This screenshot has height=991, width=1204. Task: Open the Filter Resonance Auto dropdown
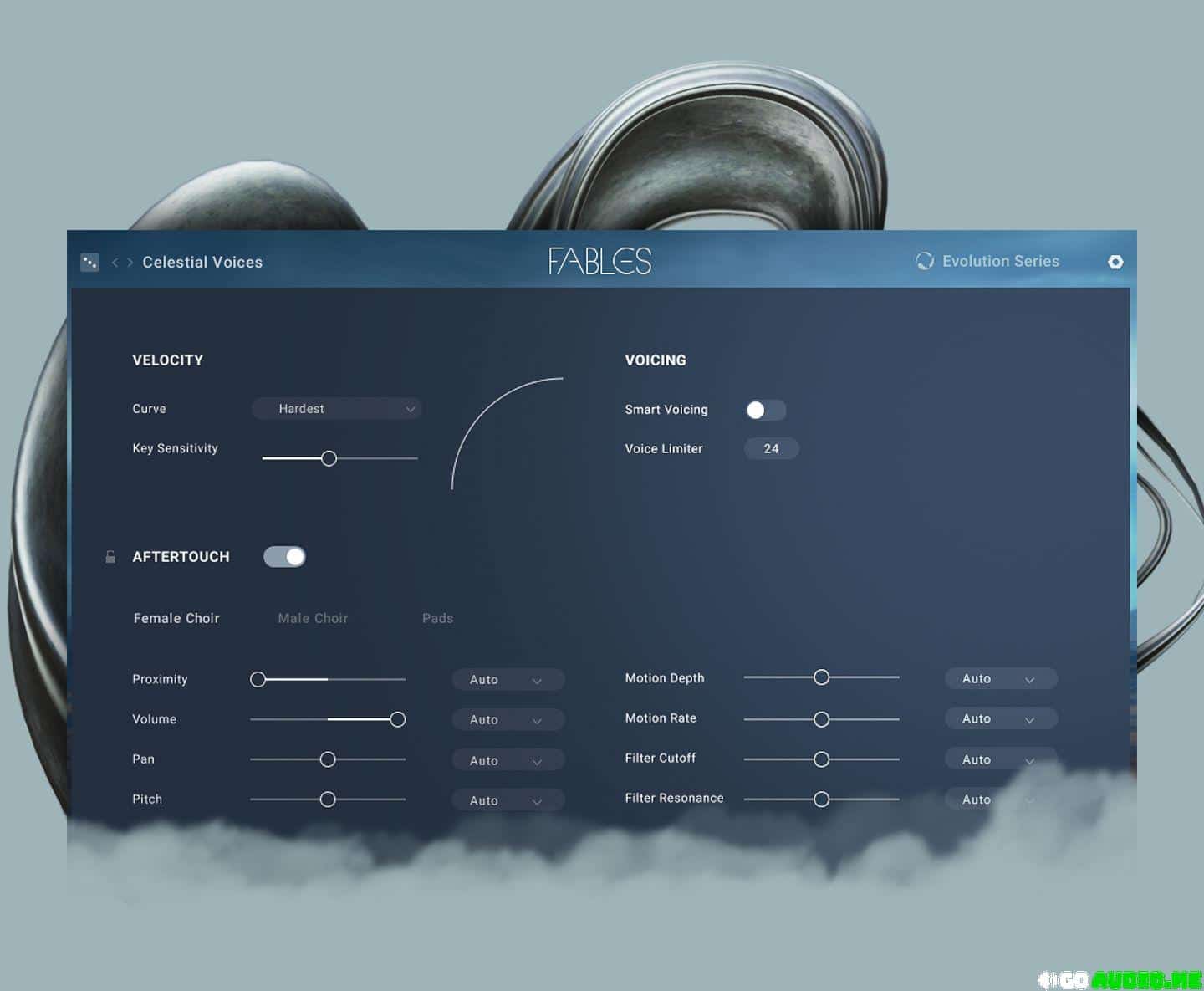point(1001,799)
